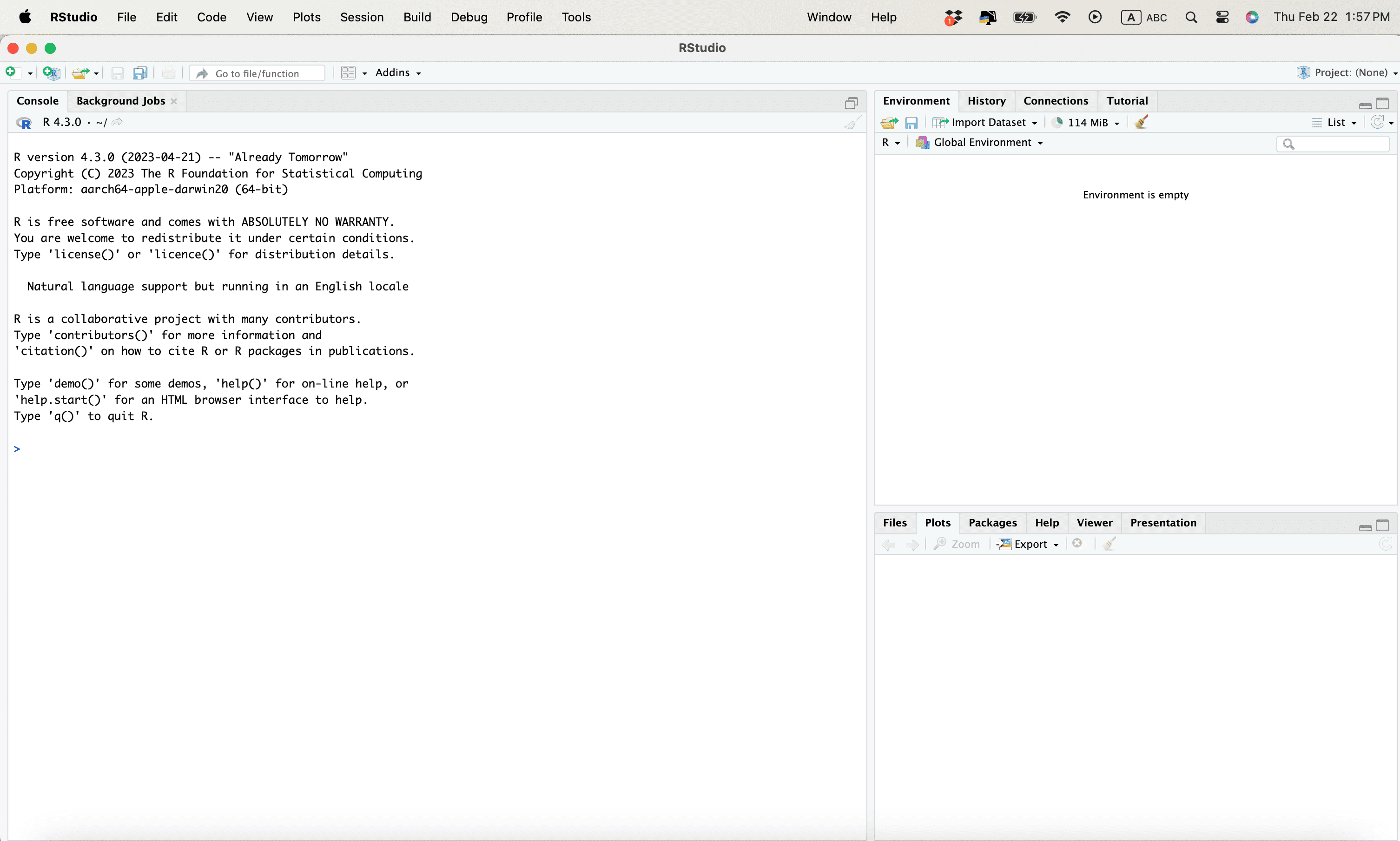Click the New File icon
The height and width of the screenshot is (841, 1400).
[x=11, y=72]
